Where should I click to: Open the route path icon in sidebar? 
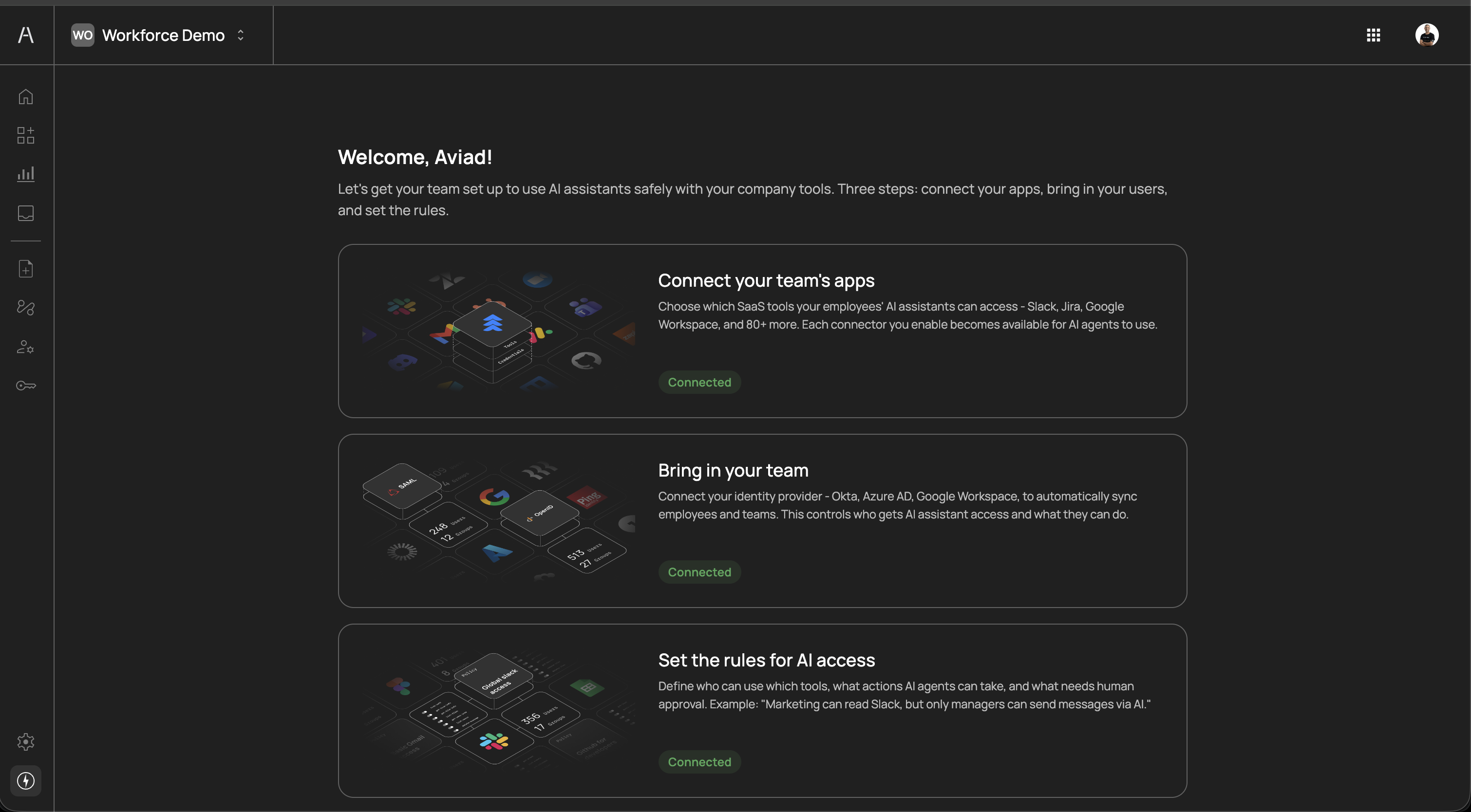tap(26, 308)
